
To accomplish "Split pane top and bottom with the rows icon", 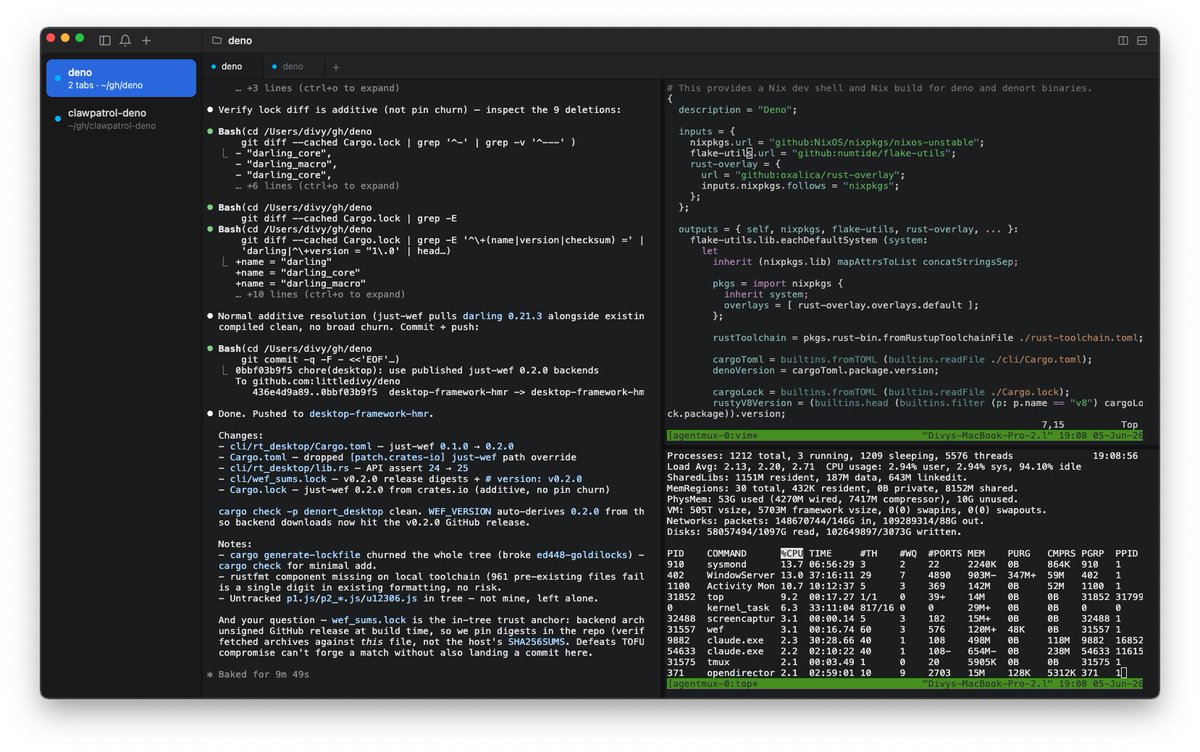I will click(1143, 40).
